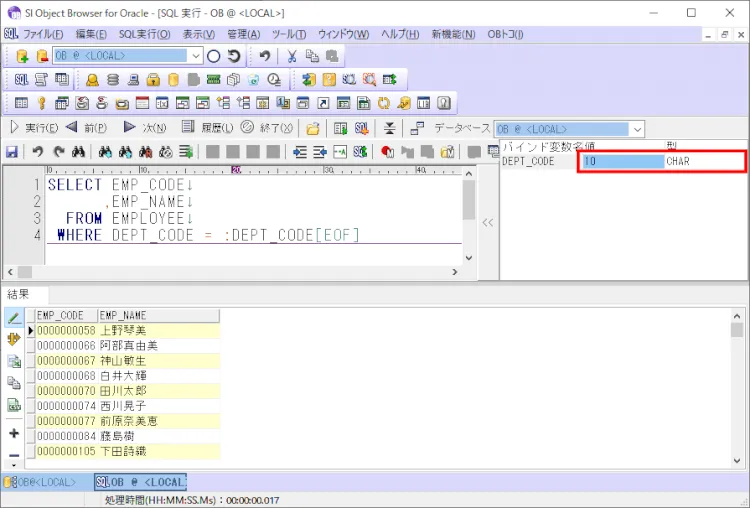This screenshot has height=508, width=750.
Task: Click the circular rollback arrow icon beside connection dropdown
Action: point(234,56)
